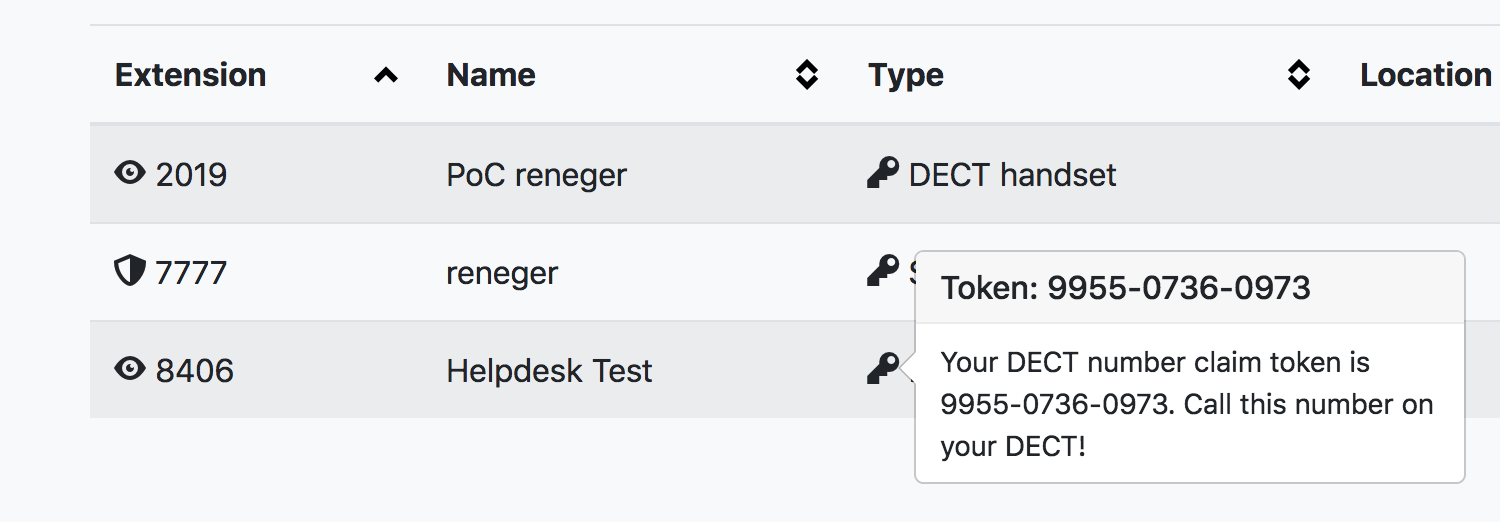The width and height of the screenshot is (1500, 522).
Task: Open extension 7777 entry
Action: pyautogui.click(x=192, y=272)
